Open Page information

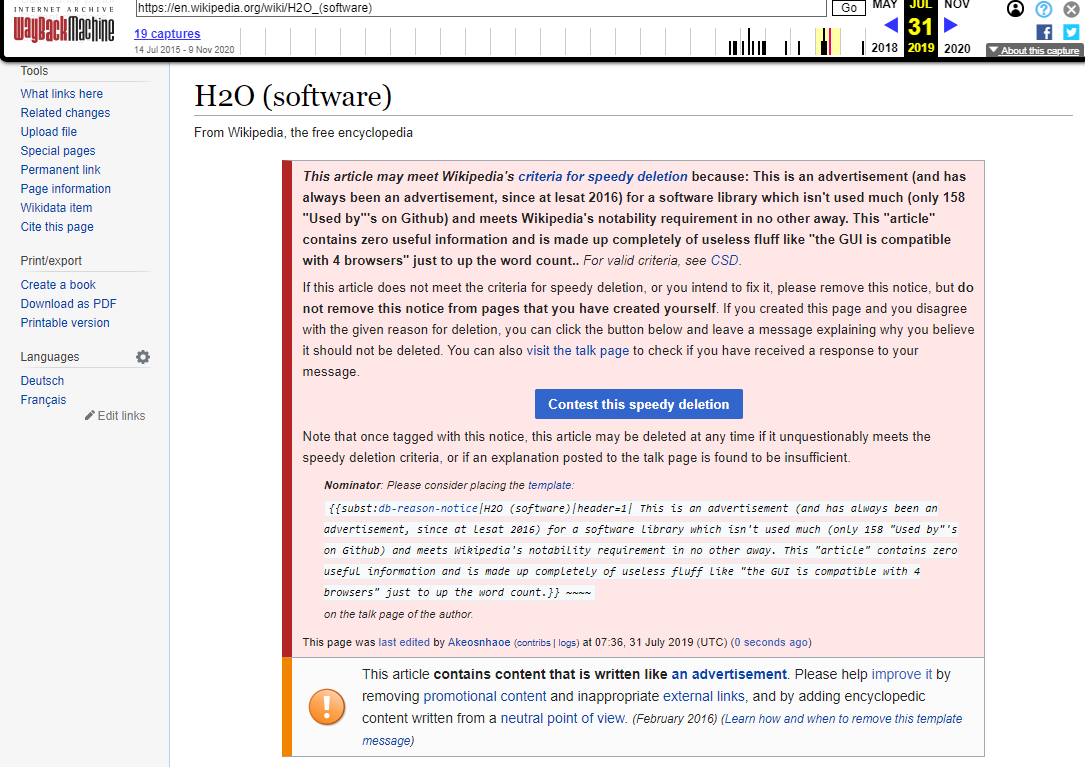point(66,189)
